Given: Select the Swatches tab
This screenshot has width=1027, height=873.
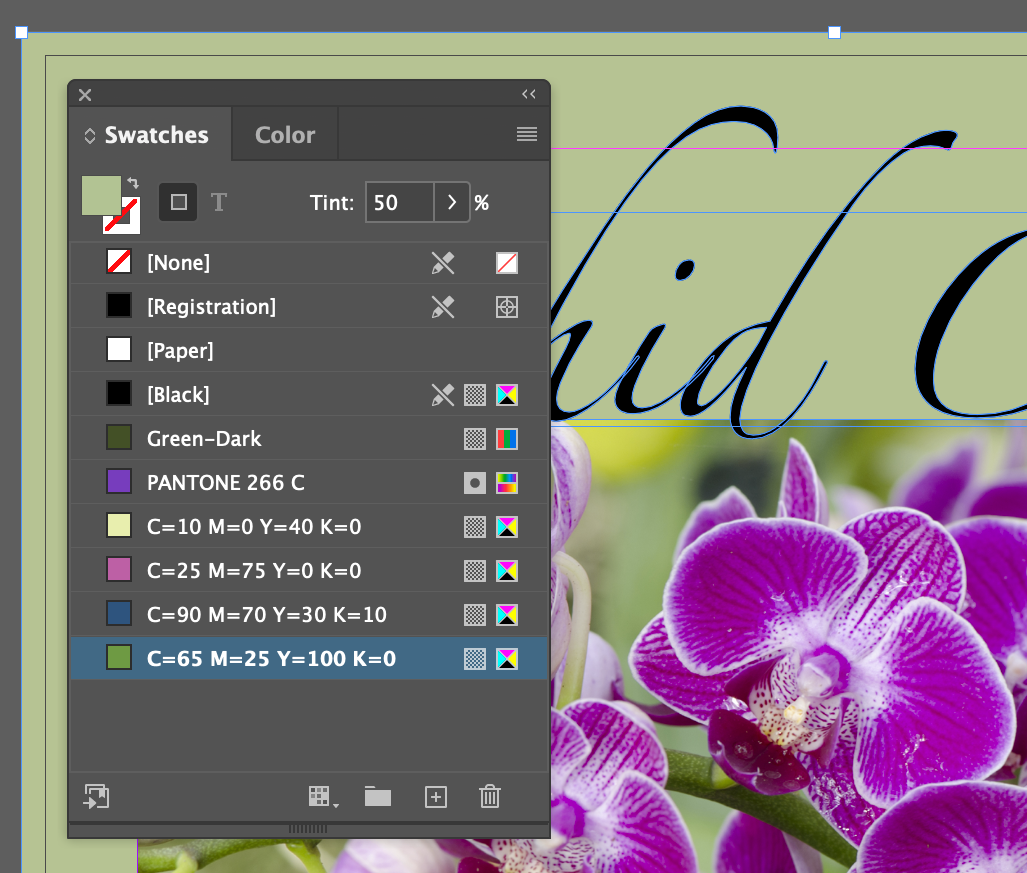Looking at the screenshot, I should 157,135.
